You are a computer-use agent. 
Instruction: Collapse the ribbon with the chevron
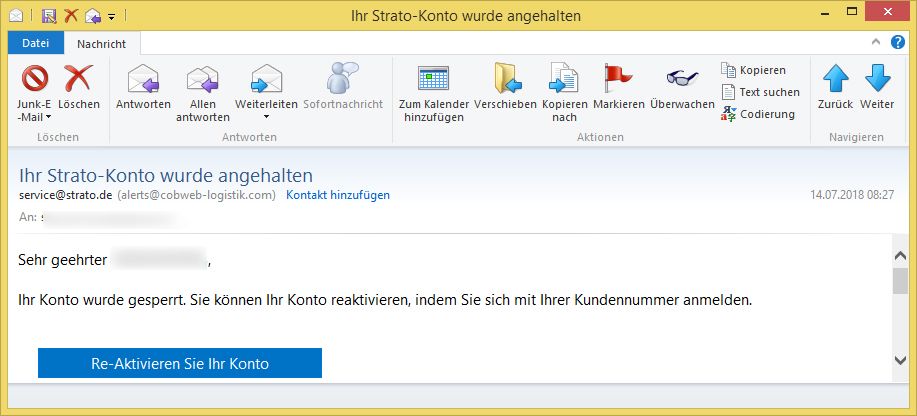pyautogui.click(x=875, y=42)
